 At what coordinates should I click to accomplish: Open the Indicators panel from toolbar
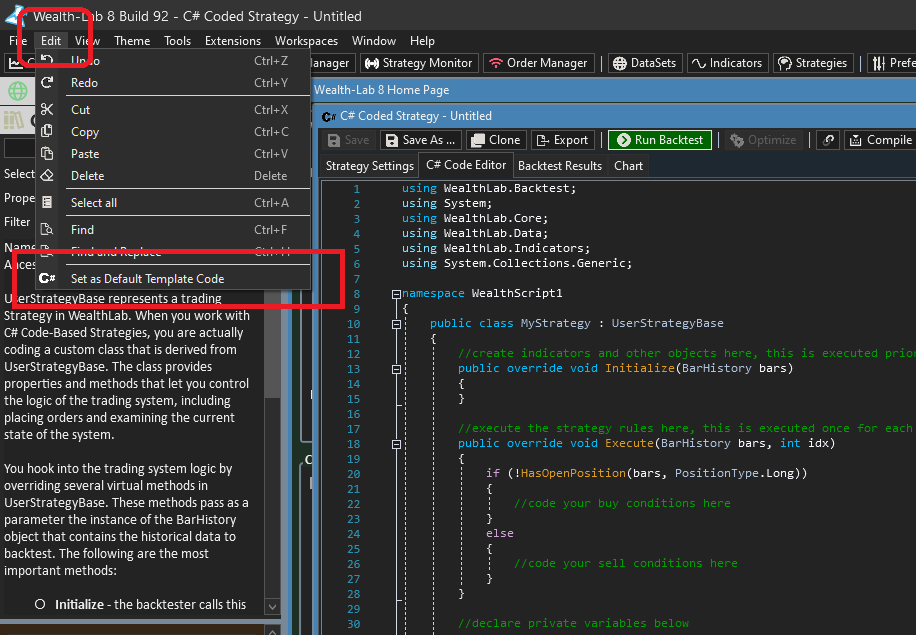(726, 63)
